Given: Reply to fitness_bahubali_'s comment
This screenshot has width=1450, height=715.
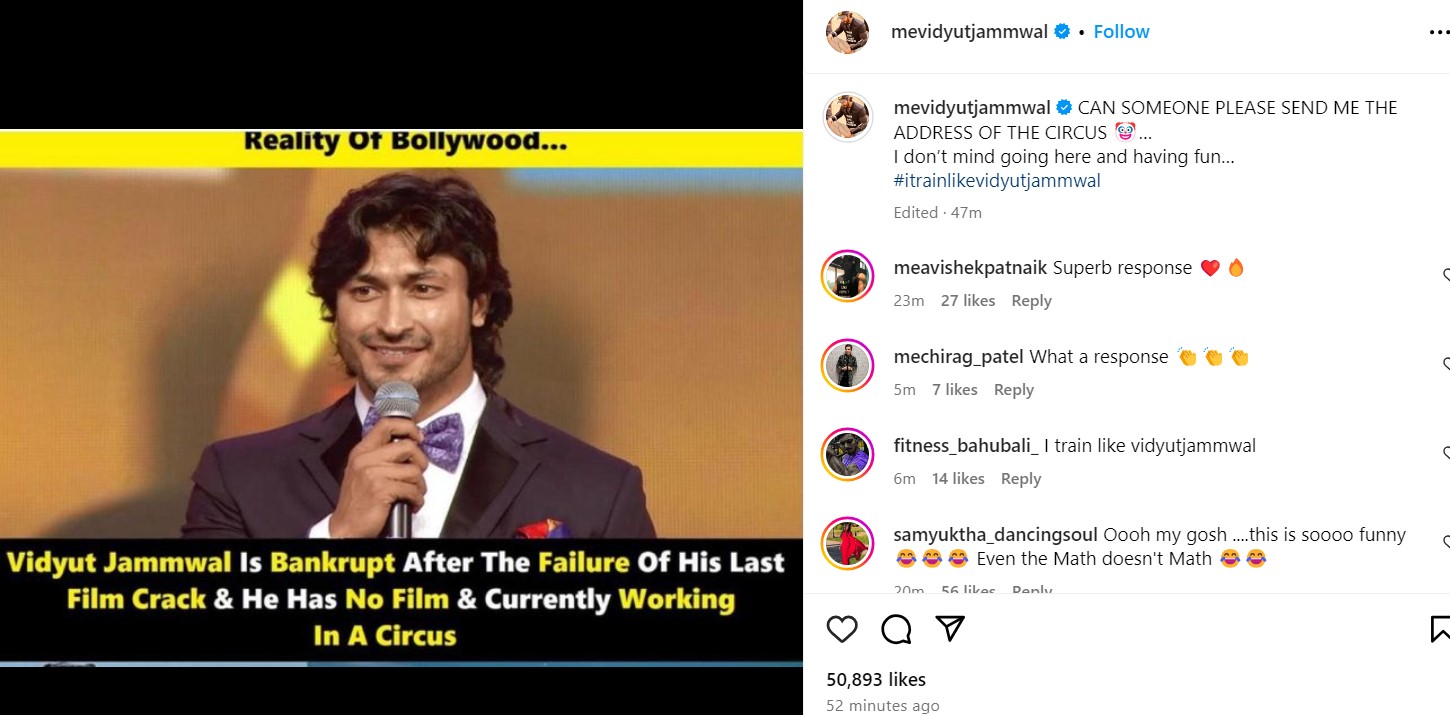Looking at the screenshot, I should [1021, 479].
